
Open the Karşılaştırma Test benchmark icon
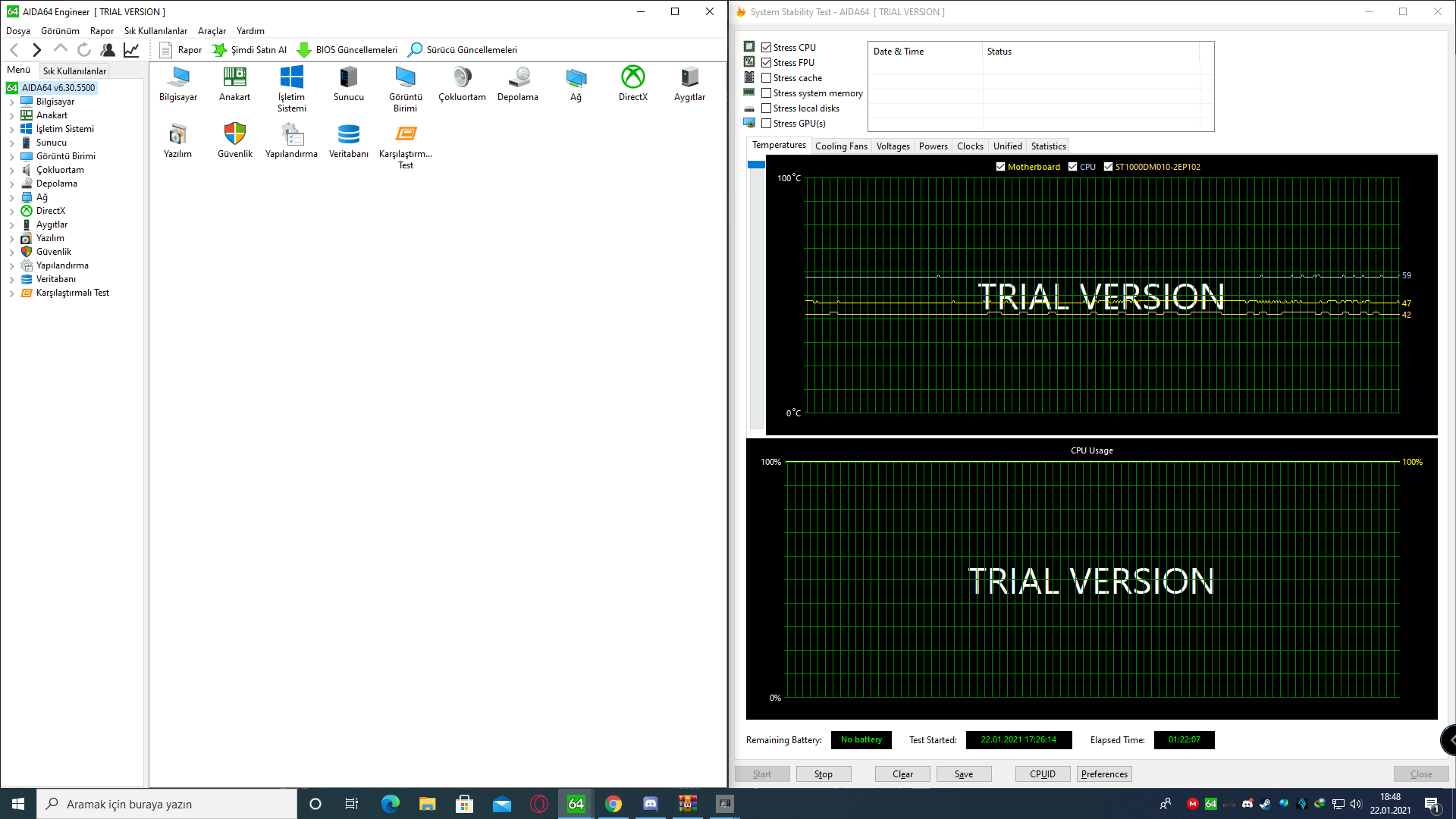pos(406,135)
